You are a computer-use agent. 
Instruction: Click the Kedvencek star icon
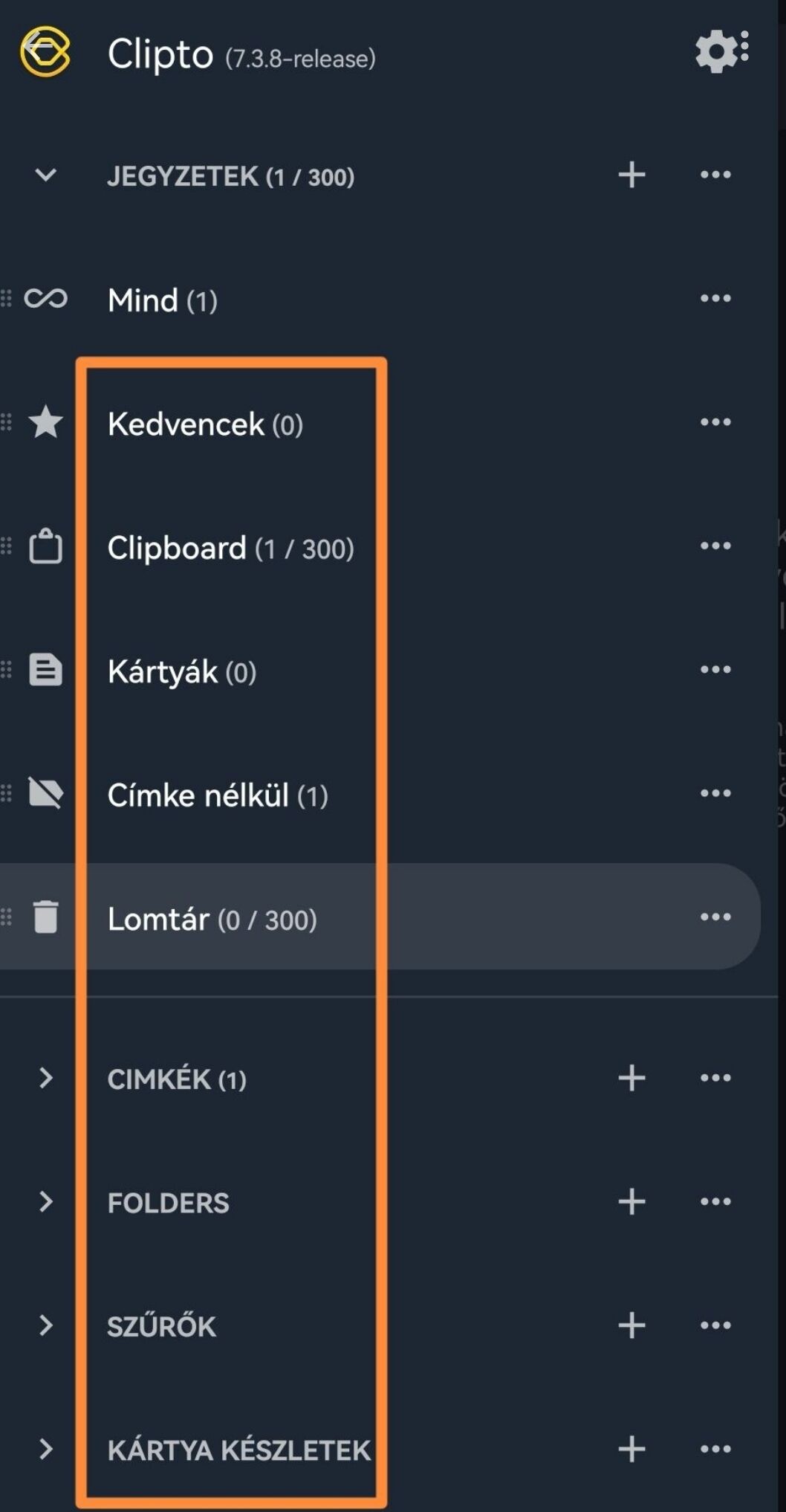45,422
